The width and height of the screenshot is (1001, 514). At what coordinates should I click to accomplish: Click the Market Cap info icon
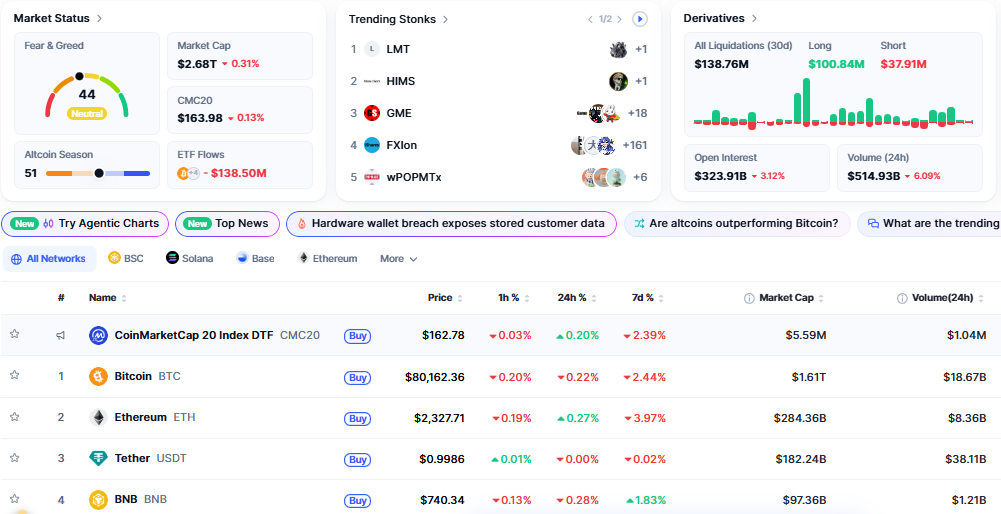[749, 298]
